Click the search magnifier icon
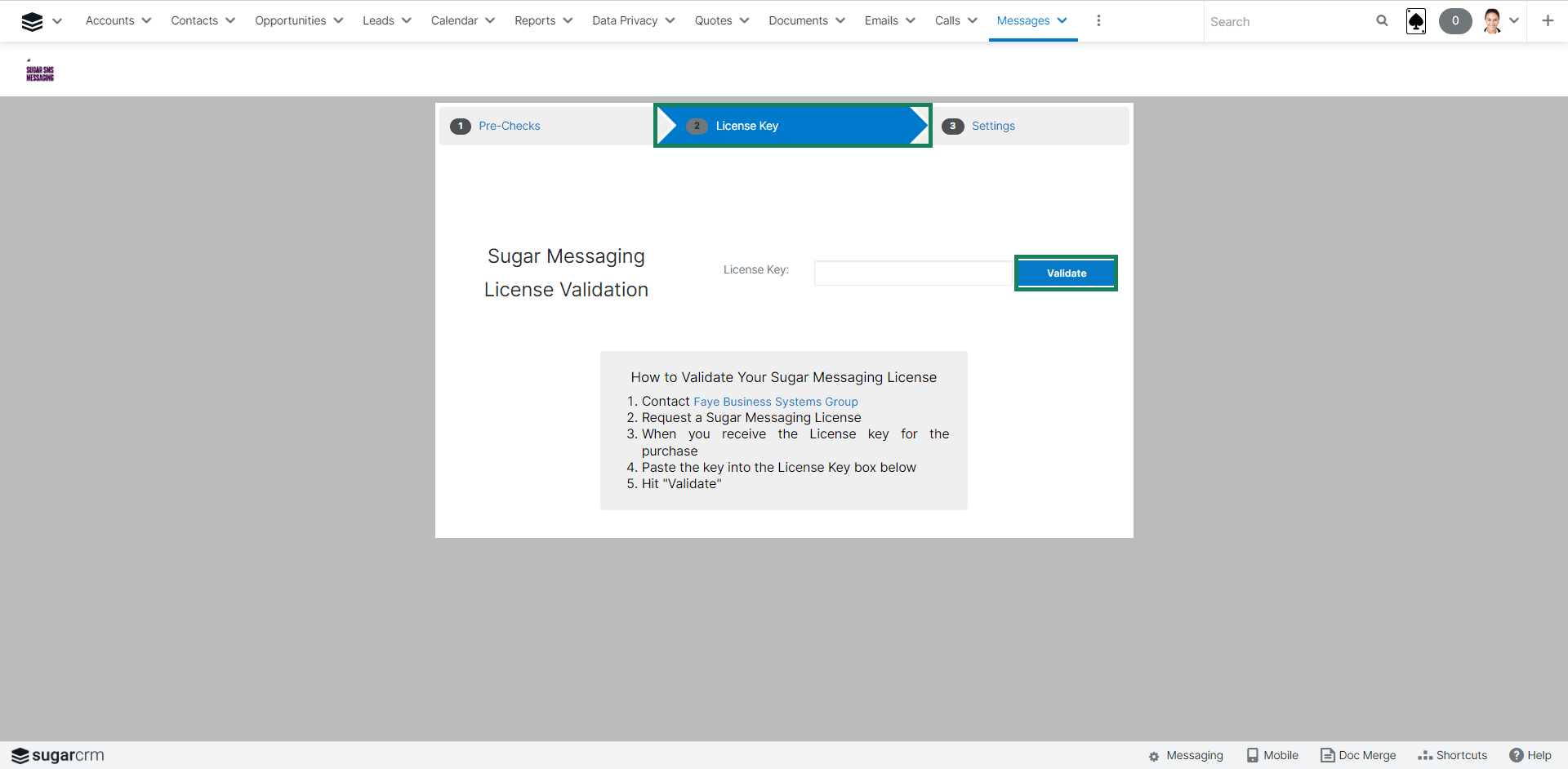Image resolution: width=1568 pixels, height=769 pixels. point(1382,21)
